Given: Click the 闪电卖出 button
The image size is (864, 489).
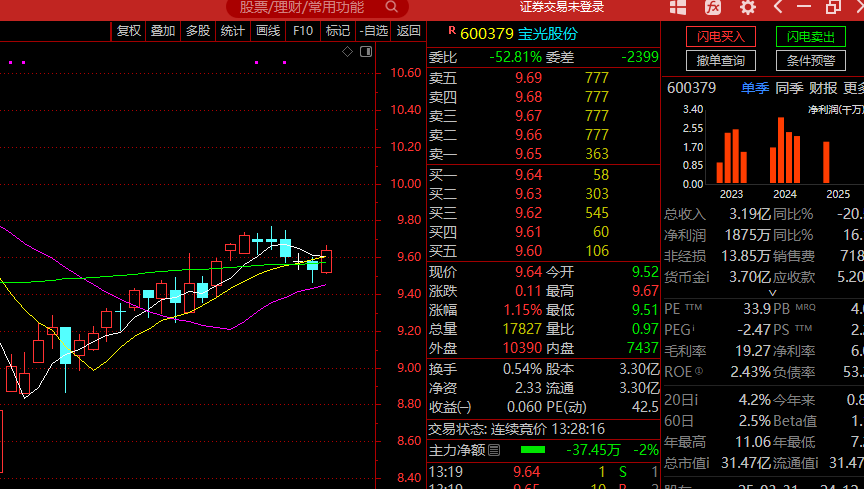Looking at the screenshot, I should (x=811, y=37).
